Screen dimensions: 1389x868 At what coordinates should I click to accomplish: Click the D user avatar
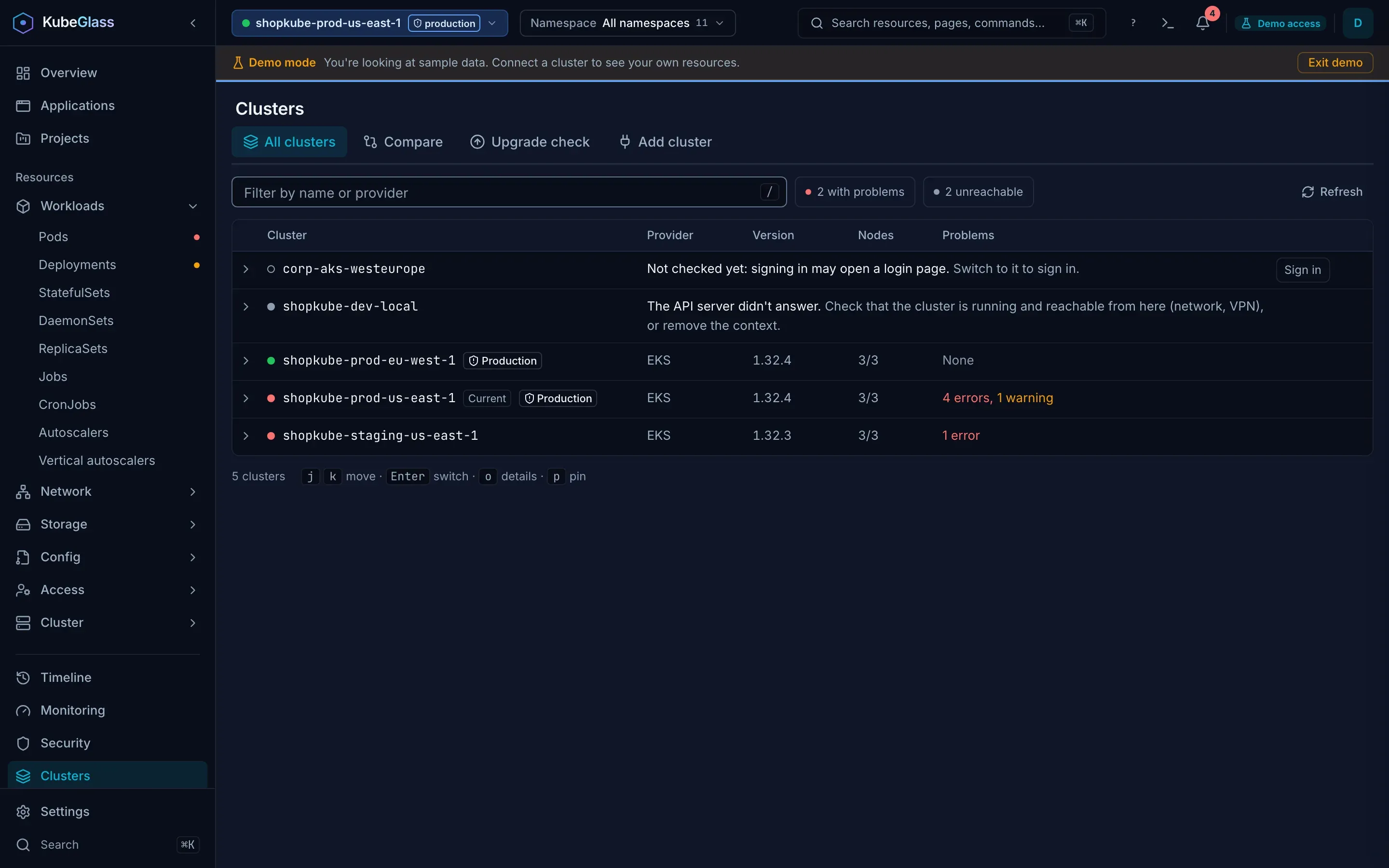(1358, 23)
